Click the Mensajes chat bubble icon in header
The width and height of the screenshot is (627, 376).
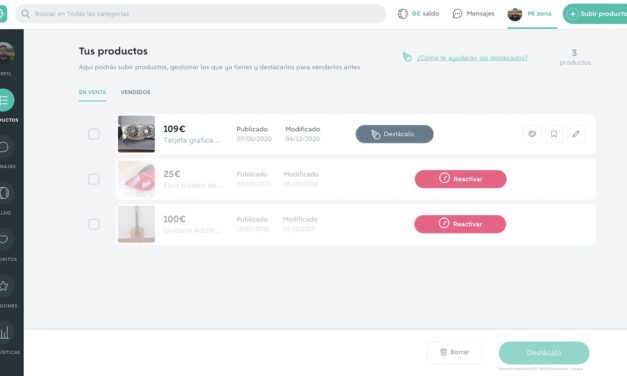457,14
